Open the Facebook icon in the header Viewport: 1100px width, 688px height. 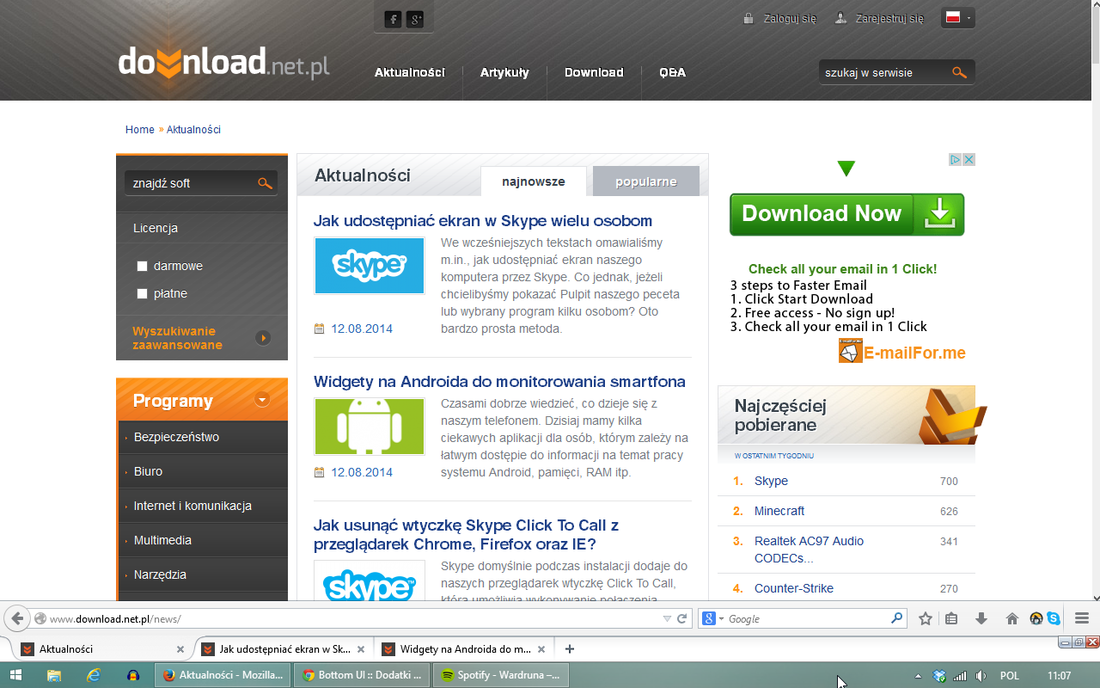click(393, 19)
